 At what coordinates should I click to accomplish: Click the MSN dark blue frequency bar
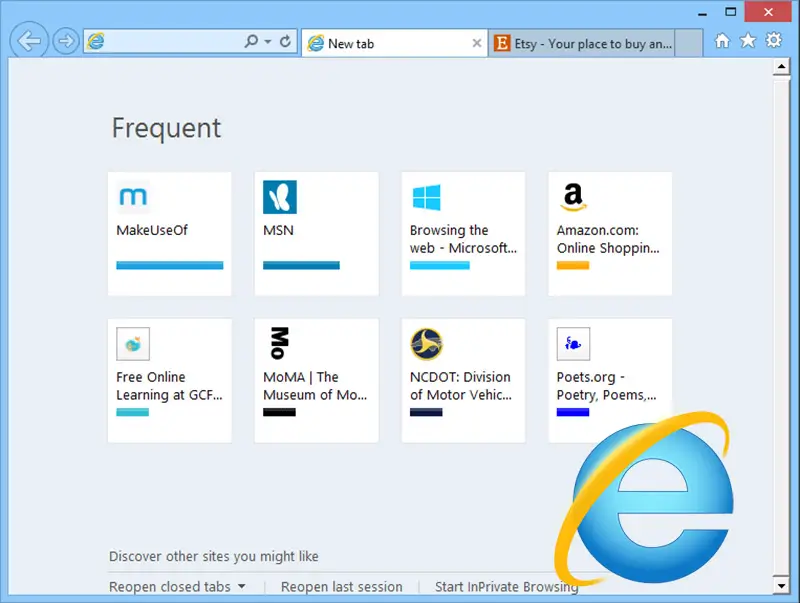pyautogui.click(x=301, y=265)
